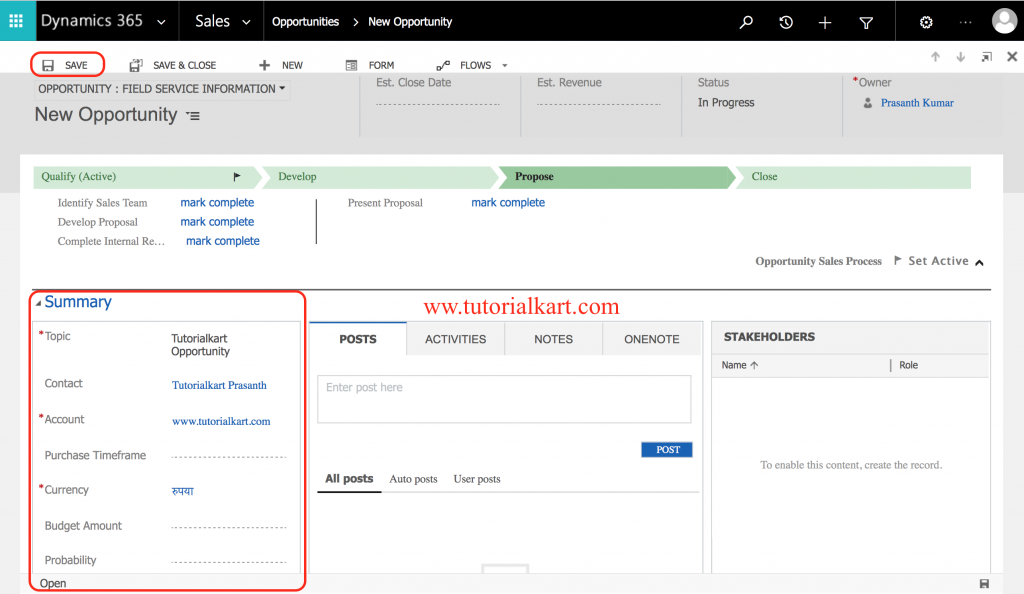1024x594 pixels.
Task: Click the pop-out window icon
Action: click(987, 57)
